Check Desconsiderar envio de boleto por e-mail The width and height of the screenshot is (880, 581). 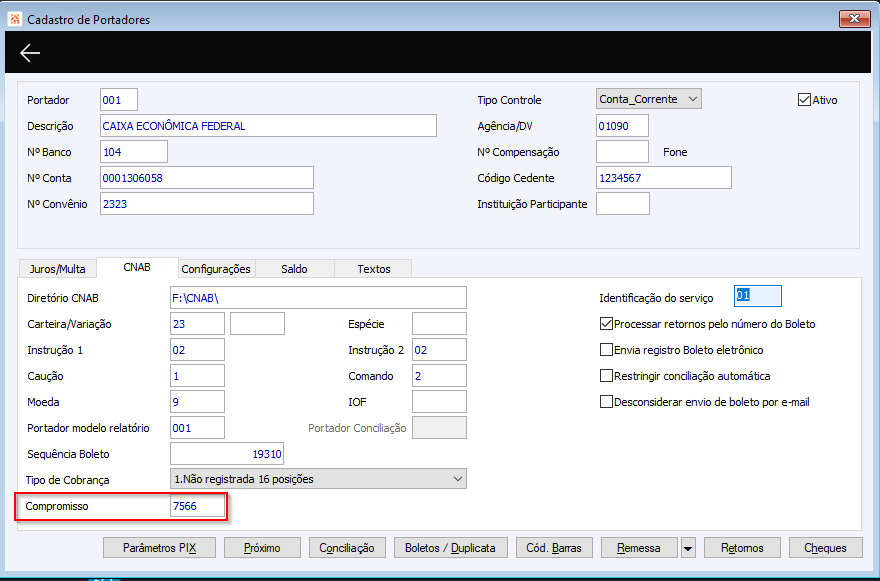[606, 402]
